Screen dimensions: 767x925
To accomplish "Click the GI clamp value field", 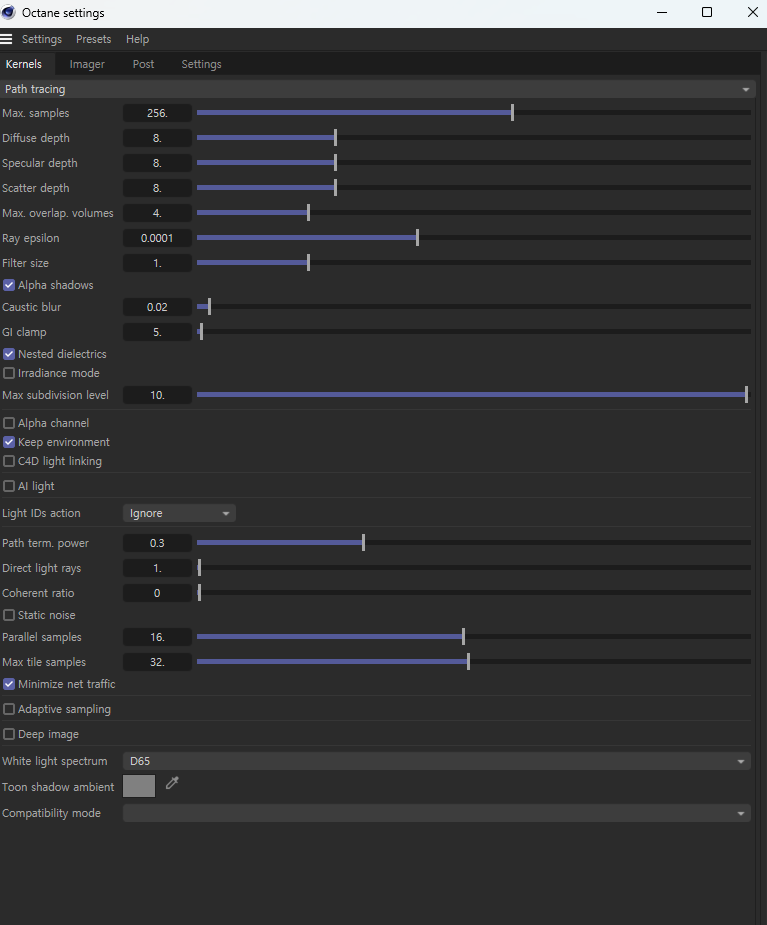I will pos(157,332).
